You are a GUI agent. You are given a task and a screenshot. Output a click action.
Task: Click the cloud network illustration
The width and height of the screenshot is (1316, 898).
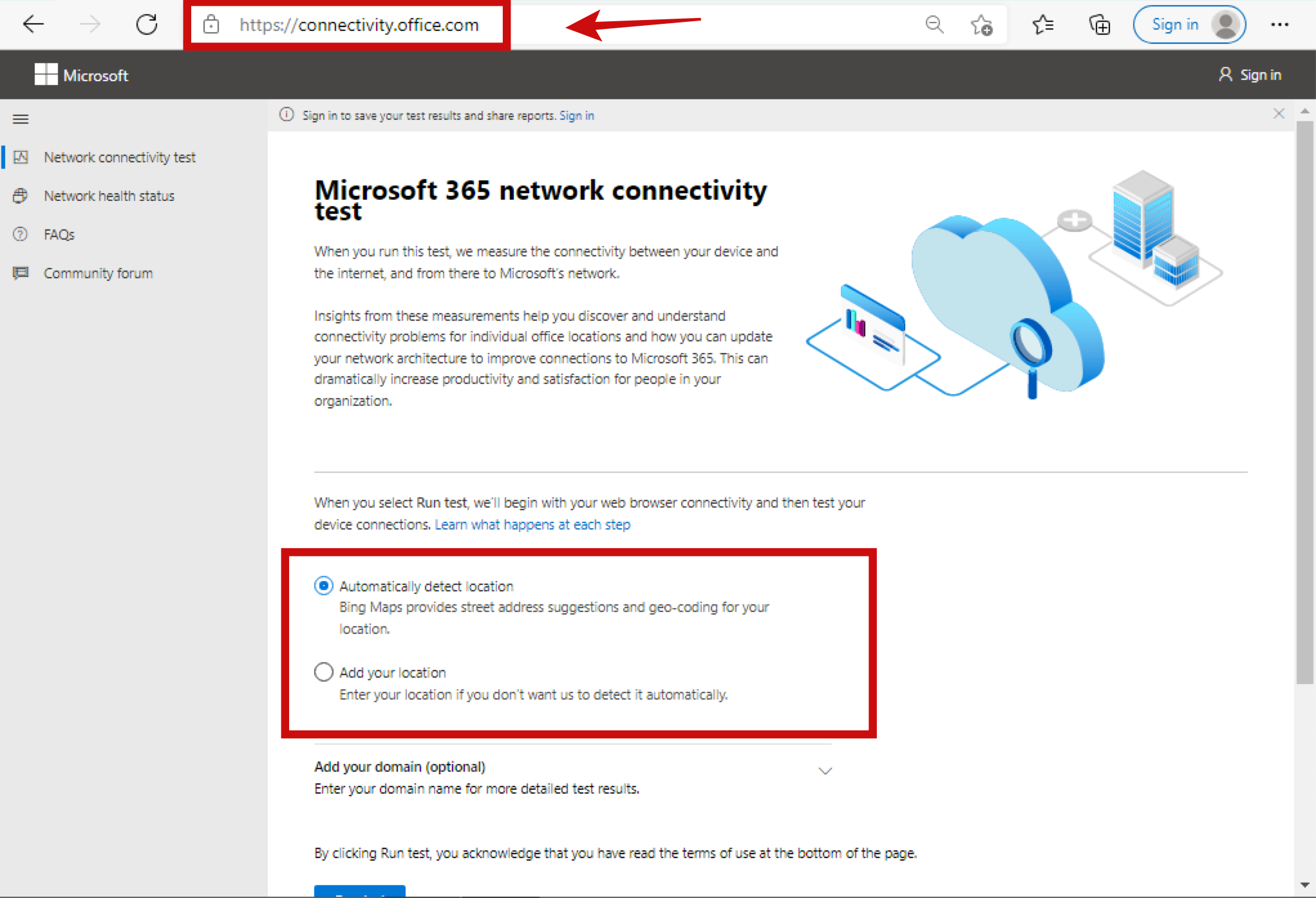(1015, 285)
